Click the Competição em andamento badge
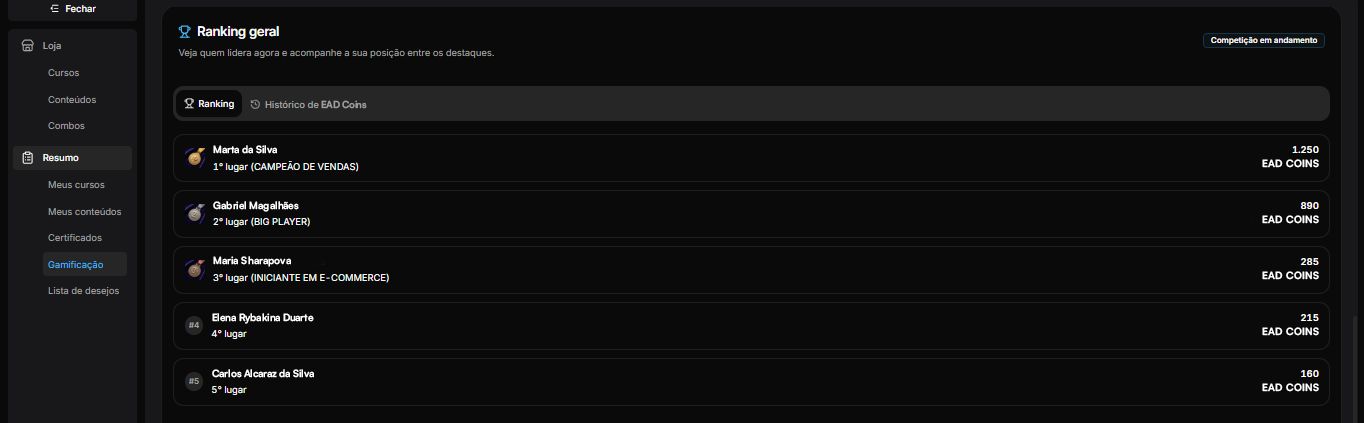 tap(1264, 41)
